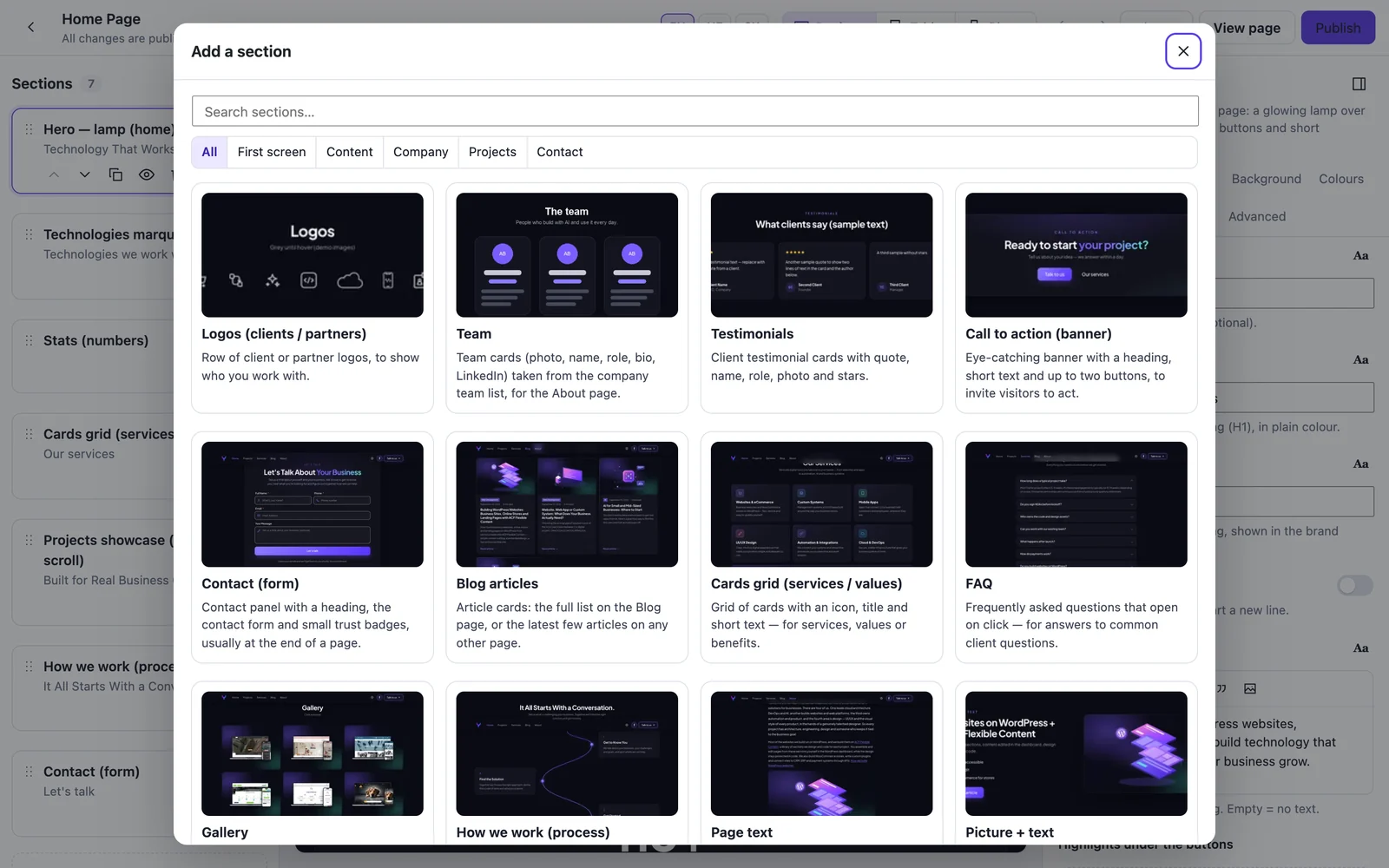Add the Blog articles section card
Image resolution: width=1389 pixels, height=868 pixels.
567,547
